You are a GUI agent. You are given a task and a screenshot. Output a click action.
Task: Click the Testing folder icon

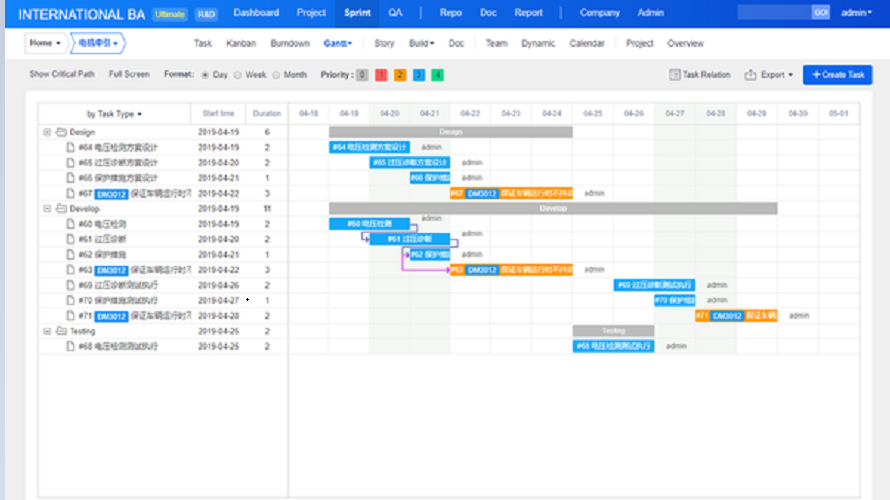click(x=60, y=331)
